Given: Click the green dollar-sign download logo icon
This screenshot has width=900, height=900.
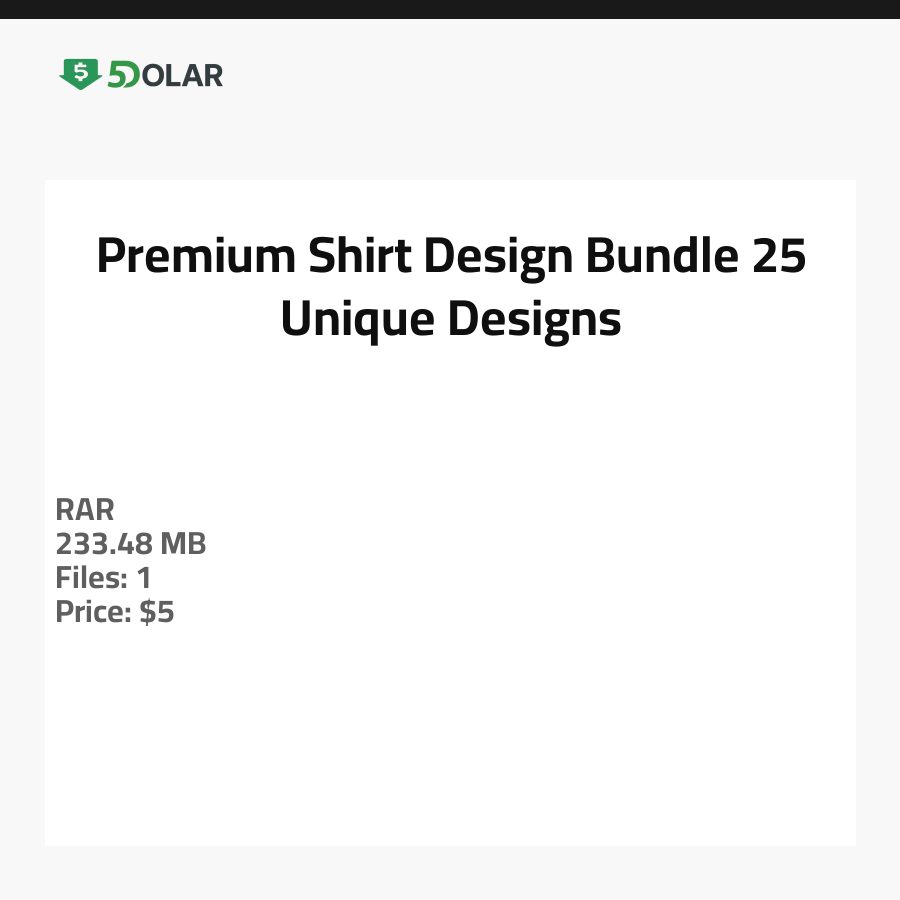Looking at the screenshot, I should pyautogui.click(x=80, y=74).
